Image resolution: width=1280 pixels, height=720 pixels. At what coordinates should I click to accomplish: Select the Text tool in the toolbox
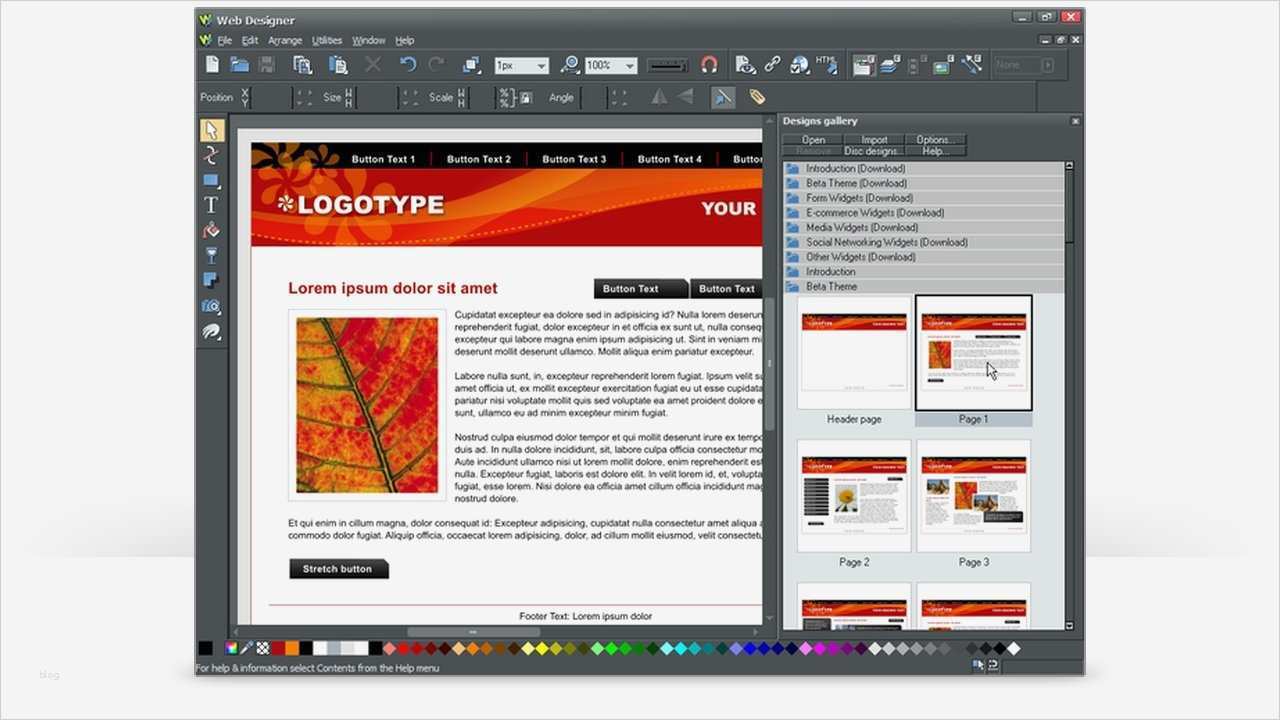[211, 205]
